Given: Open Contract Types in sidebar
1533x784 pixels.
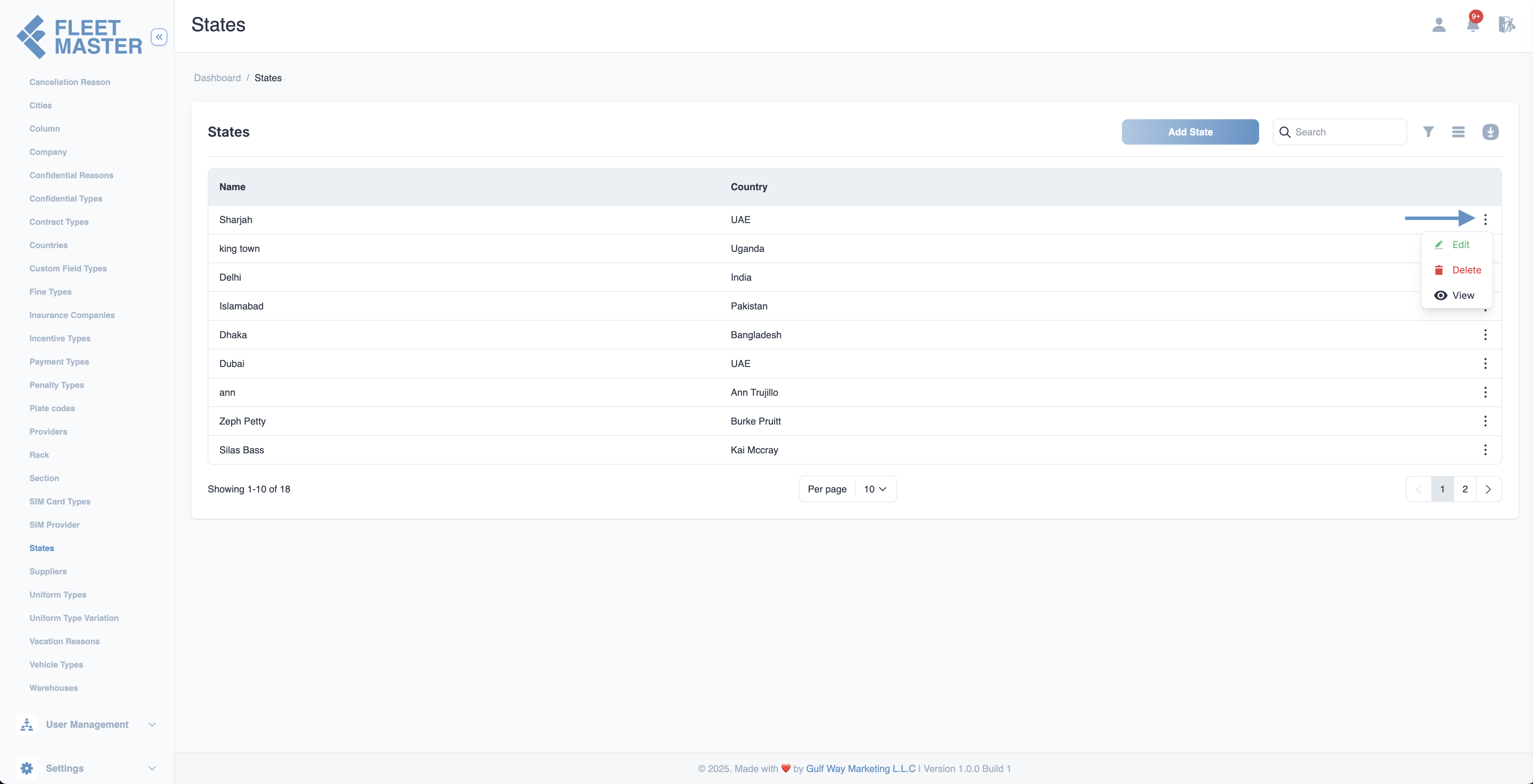Looking at the screenshot, I should [59, 222].
